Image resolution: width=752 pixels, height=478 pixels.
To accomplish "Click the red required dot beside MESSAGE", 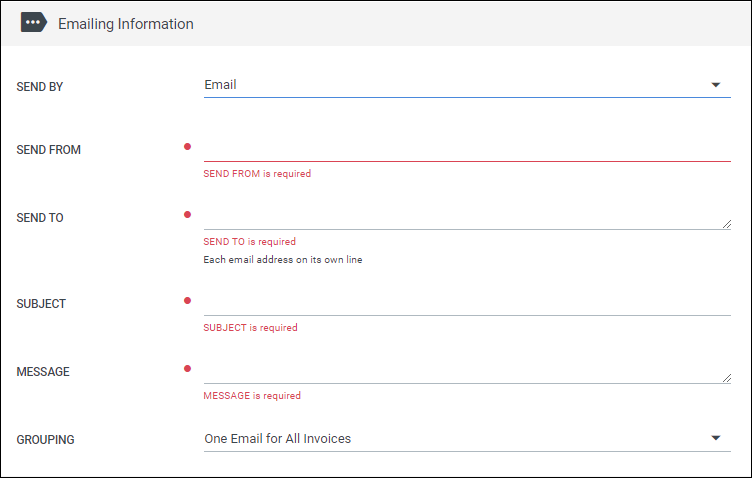I will pyautogui.click(x=187, y=368).
